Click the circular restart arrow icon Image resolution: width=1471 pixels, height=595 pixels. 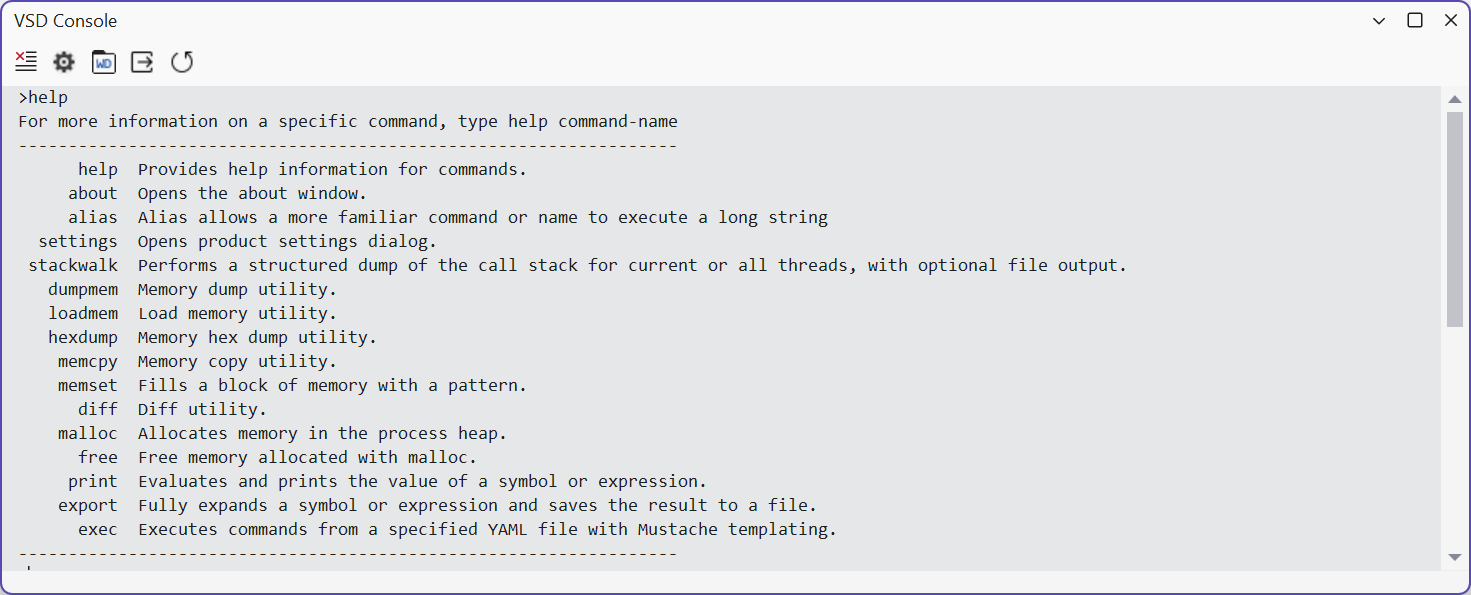[x=182, y=62]
